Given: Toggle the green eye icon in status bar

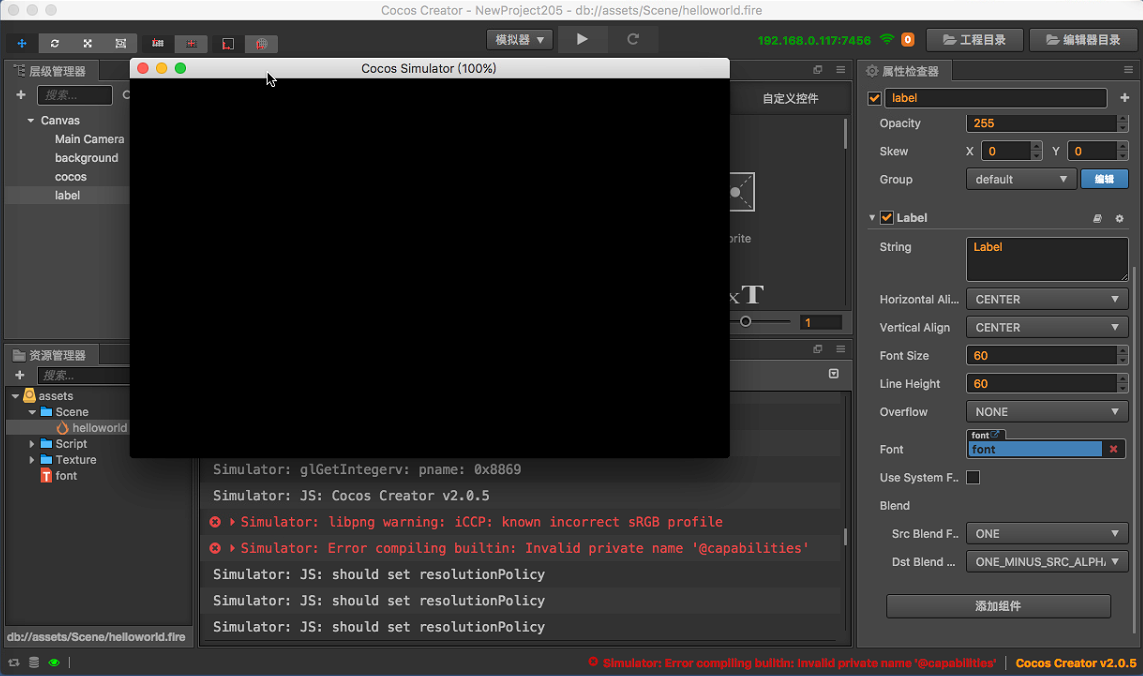Looking at the screenshot, I should tap(54, 662).
